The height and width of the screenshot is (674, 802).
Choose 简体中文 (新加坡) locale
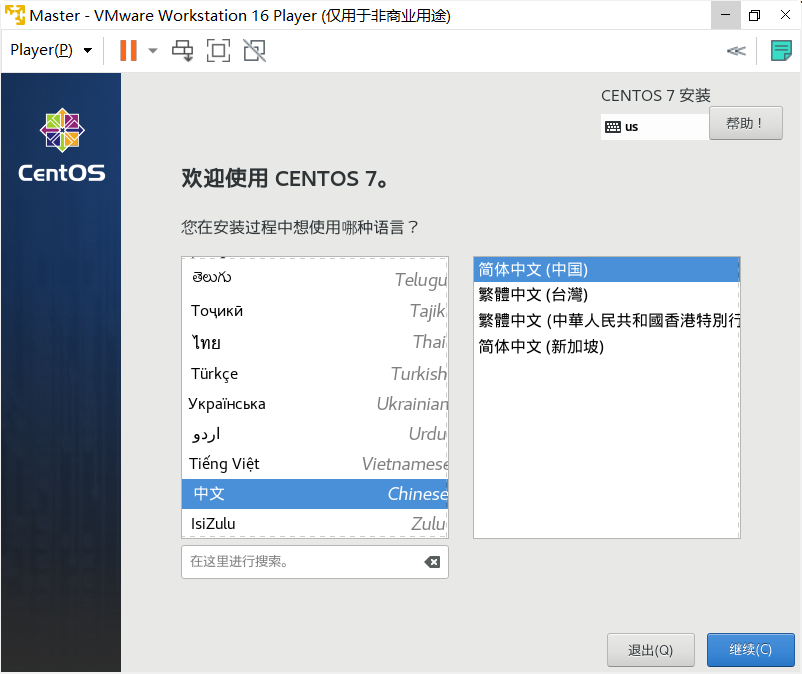click(x=607, y=347)
